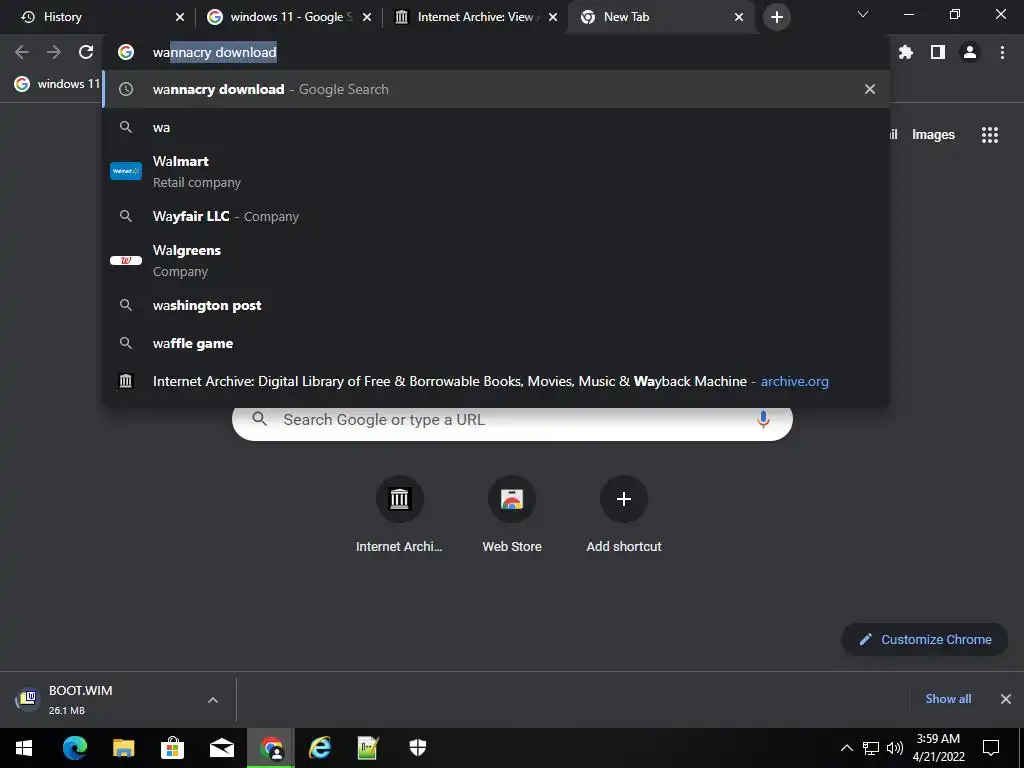Click Show all downloads
The height and width of the screenshot is (768, 1024).
(x=948, y=699)
